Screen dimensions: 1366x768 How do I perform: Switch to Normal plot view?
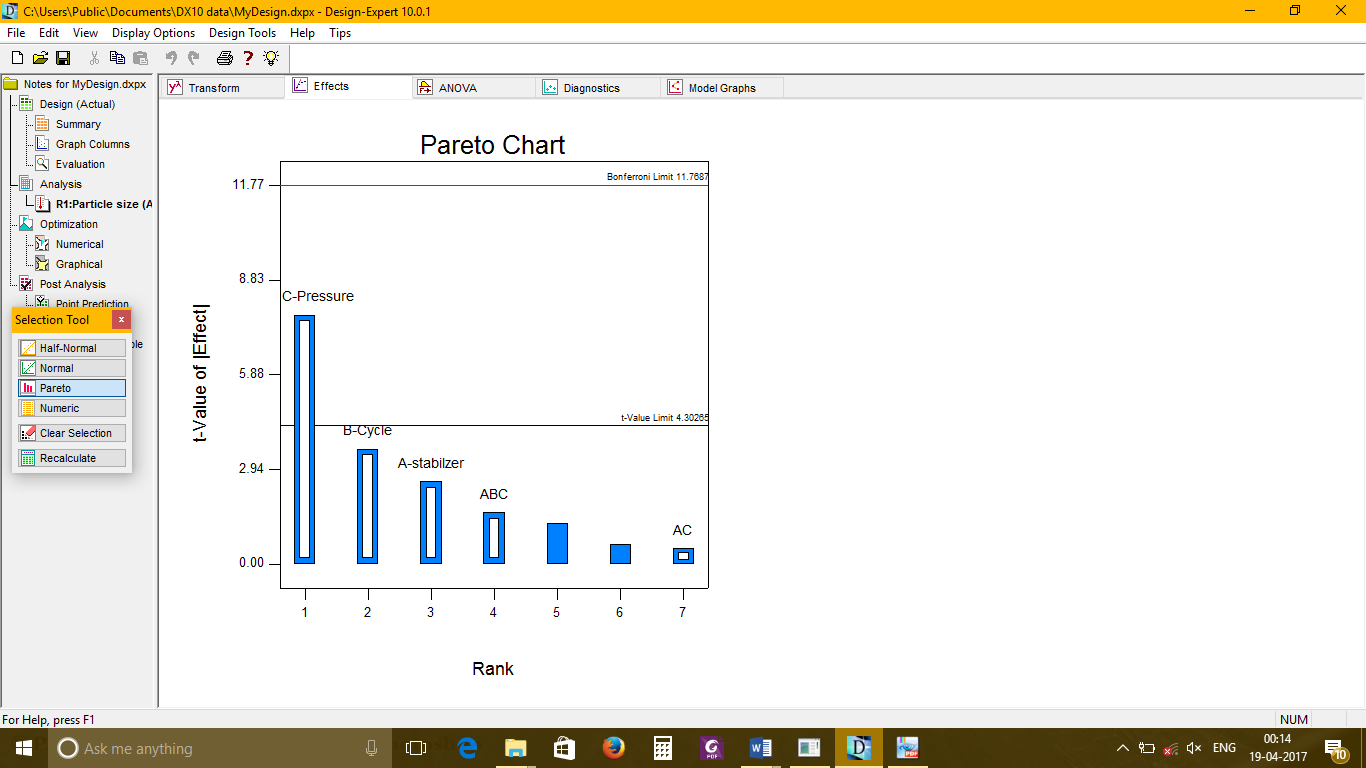coord(72,368)
